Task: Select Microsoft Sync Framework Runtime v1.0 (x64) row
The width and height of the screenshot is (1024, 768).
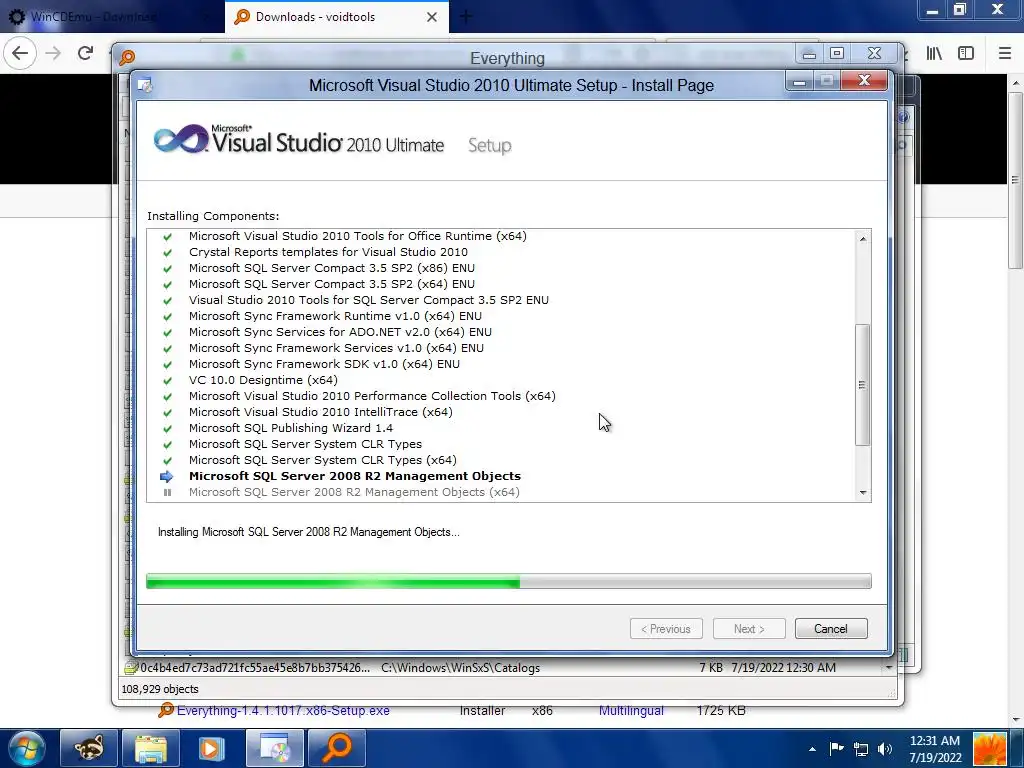Action: pyautogui.click(x=335, y=316)
